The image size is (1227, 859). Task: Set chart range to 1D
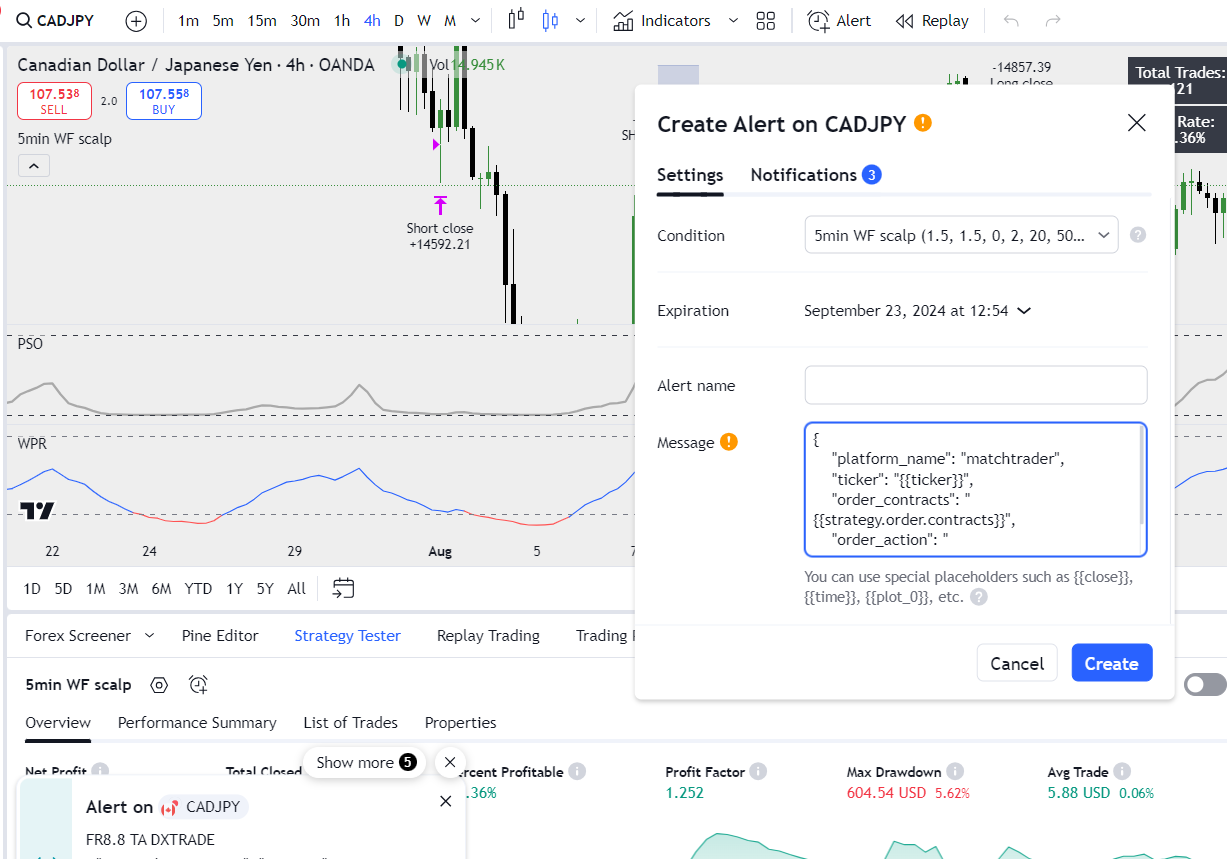(32, 588)
